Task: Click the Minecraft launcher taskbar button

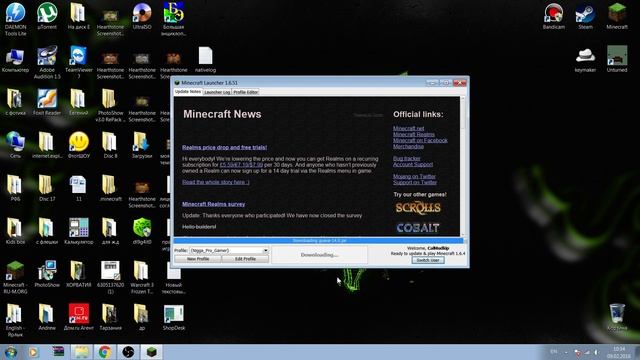Action: click(151, 352)
